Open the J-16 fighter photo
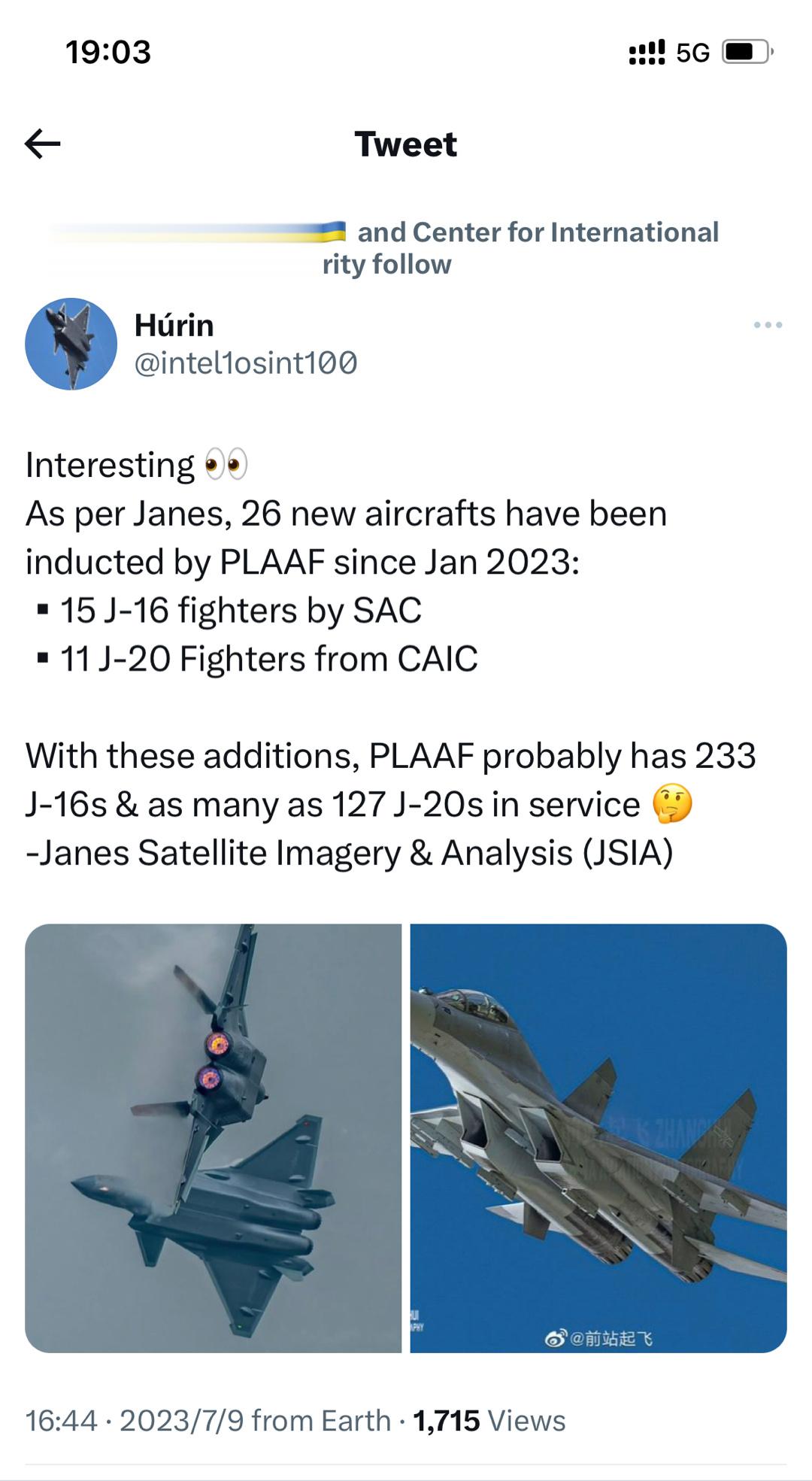 click(x=598, y=1138)
